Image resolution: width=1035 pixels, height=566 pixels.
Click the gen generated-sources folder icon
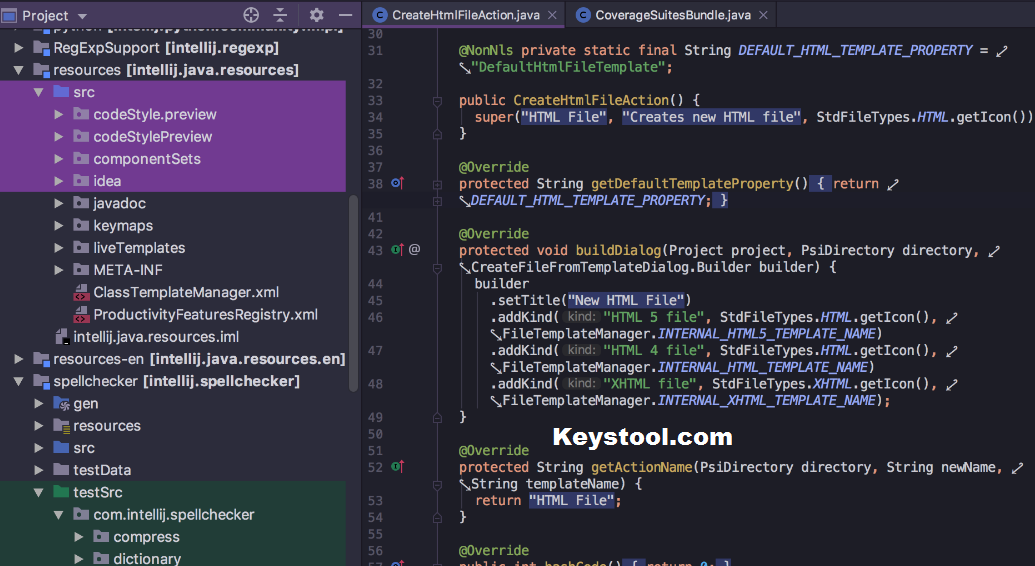[61, 404]
